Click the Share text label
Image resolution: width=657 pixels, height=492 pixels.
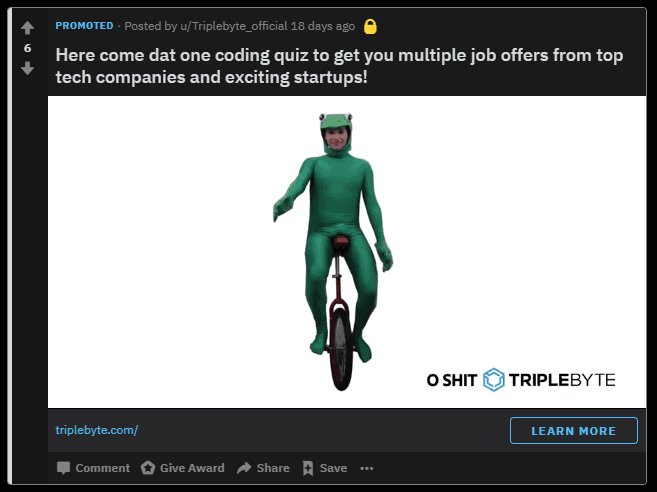pyautogui.click(x=273, y=468)
